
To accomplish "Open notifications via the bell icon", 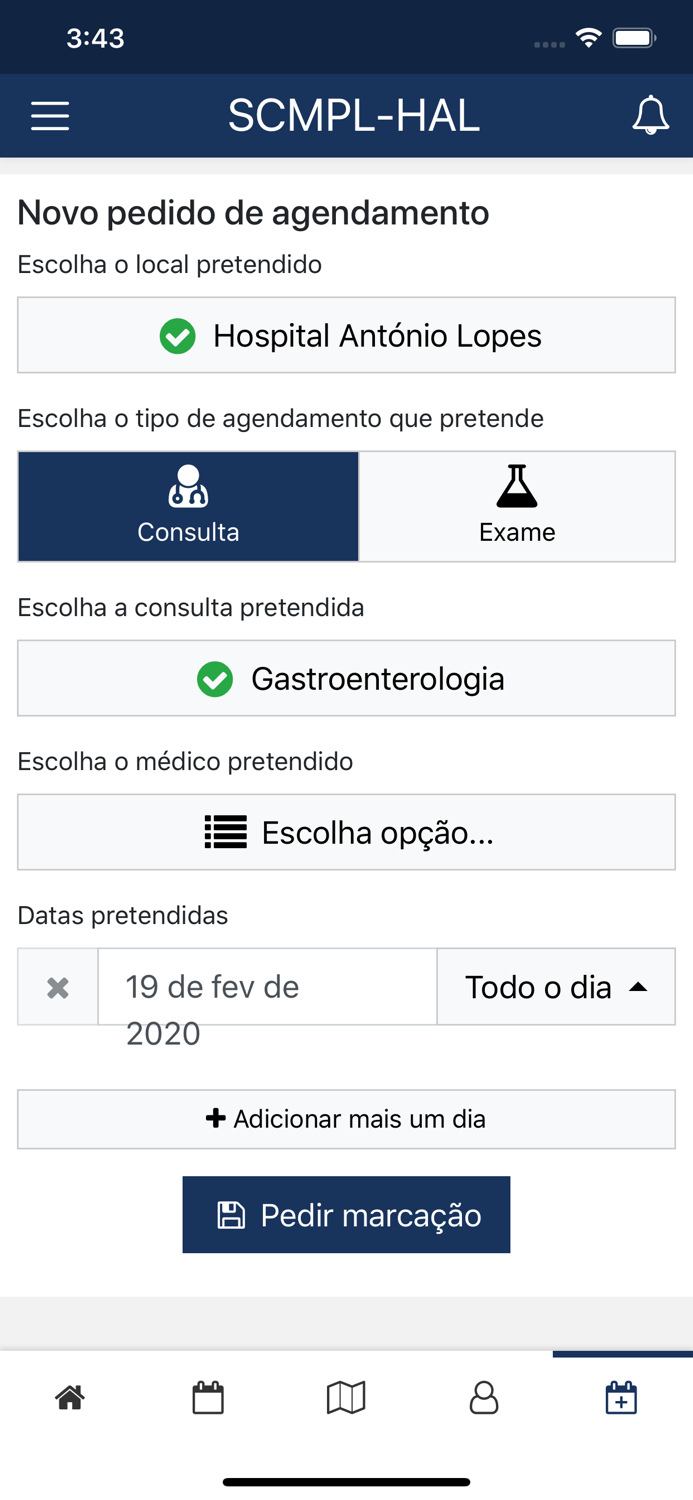I will point(651,115).
